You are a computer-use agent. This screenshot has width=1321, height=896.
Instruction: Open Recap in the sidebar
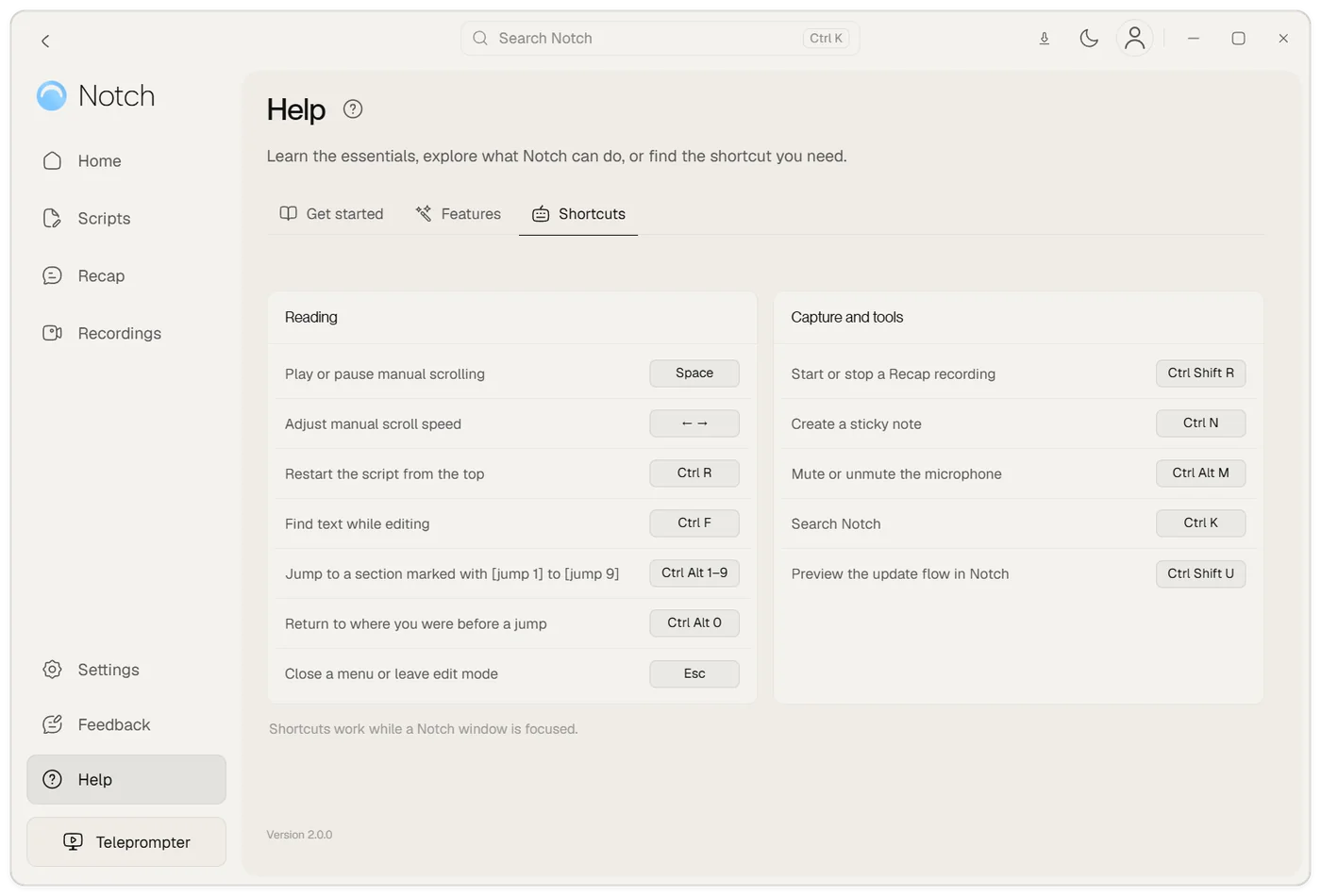click(126, 276)
